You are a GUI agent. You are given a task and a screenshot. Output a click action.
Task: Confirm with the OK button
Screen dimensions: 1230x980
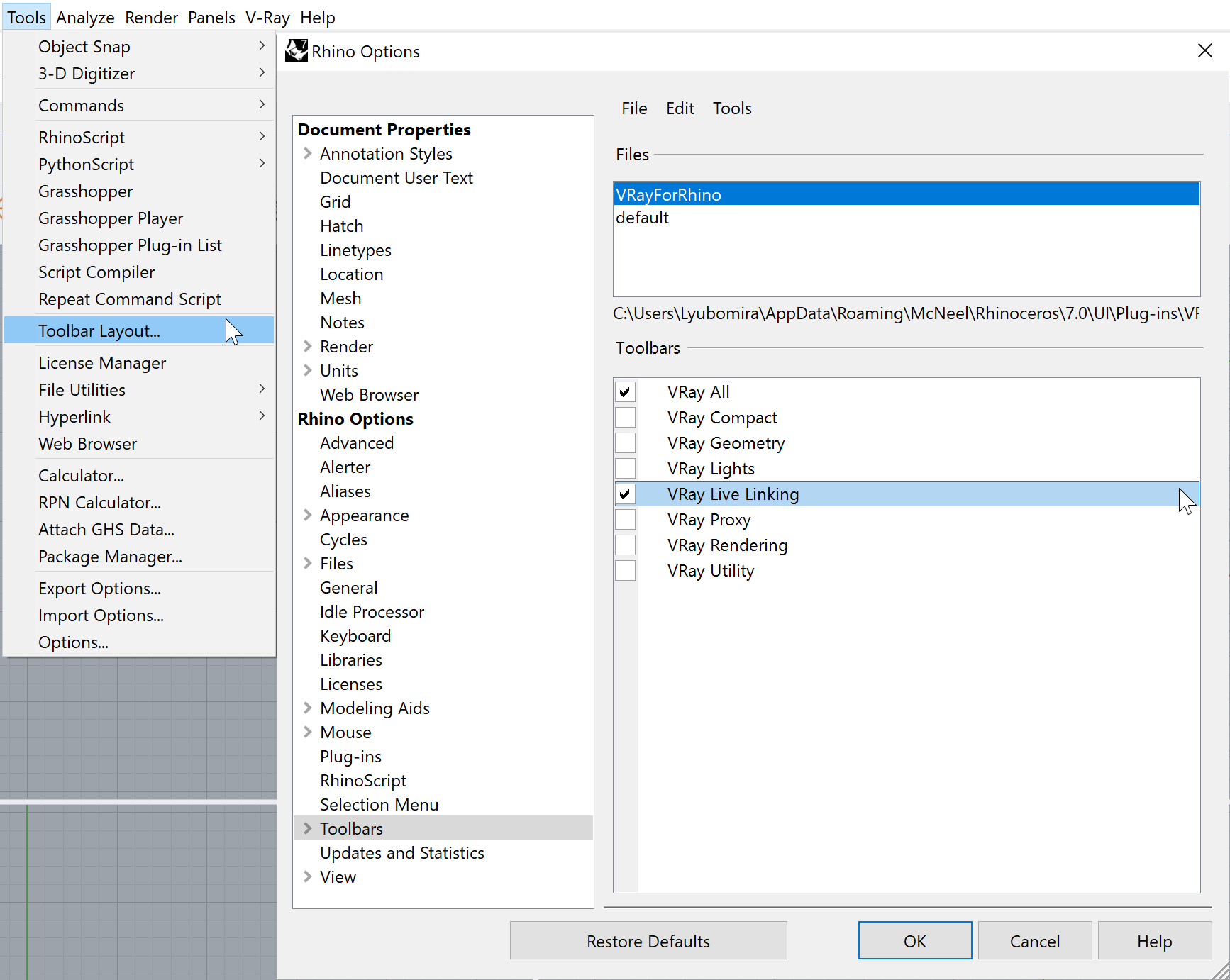point(915,941)
